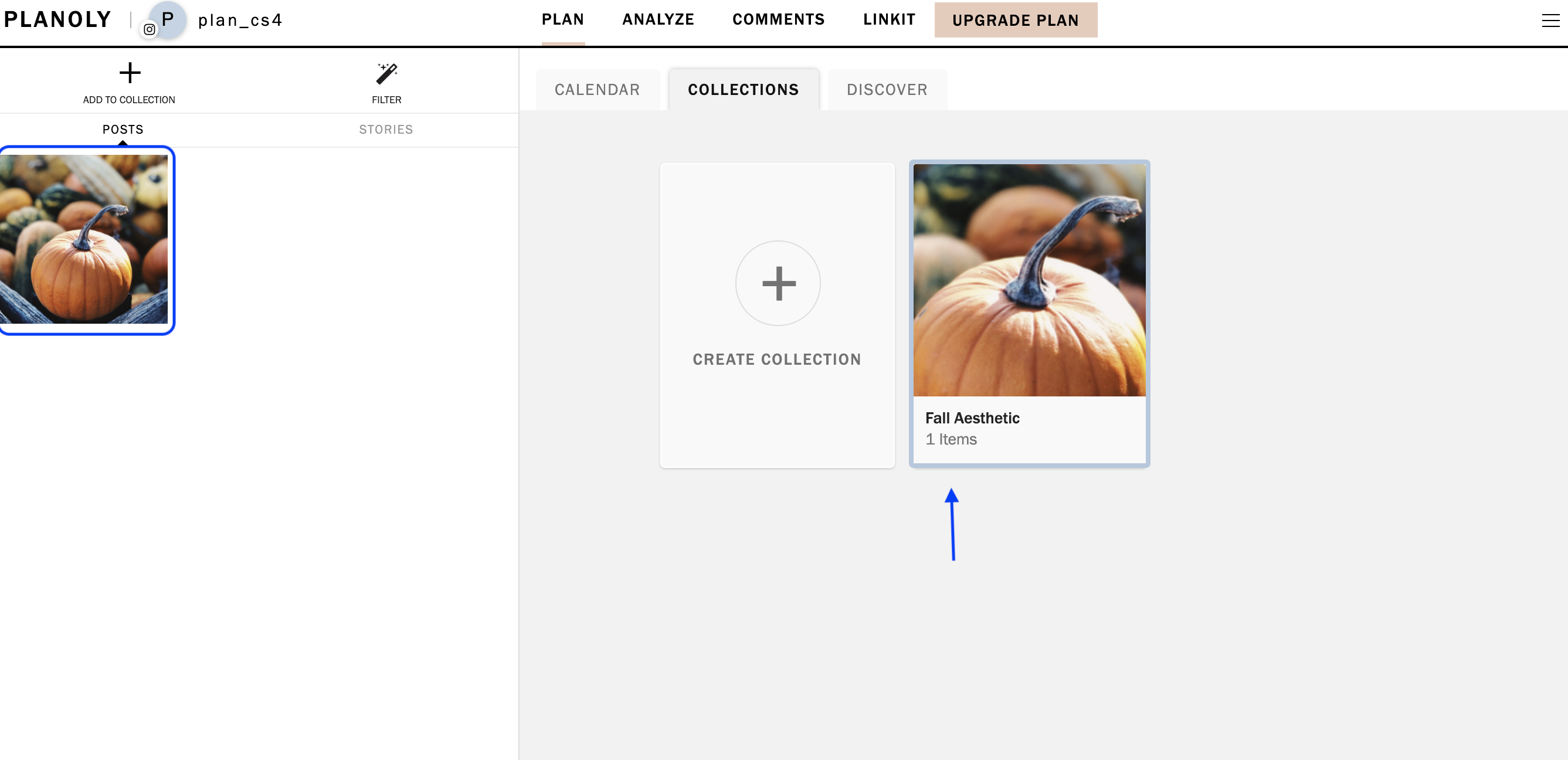Select the Posts tab
This screenshot has width=1568, height=760.
123,130
